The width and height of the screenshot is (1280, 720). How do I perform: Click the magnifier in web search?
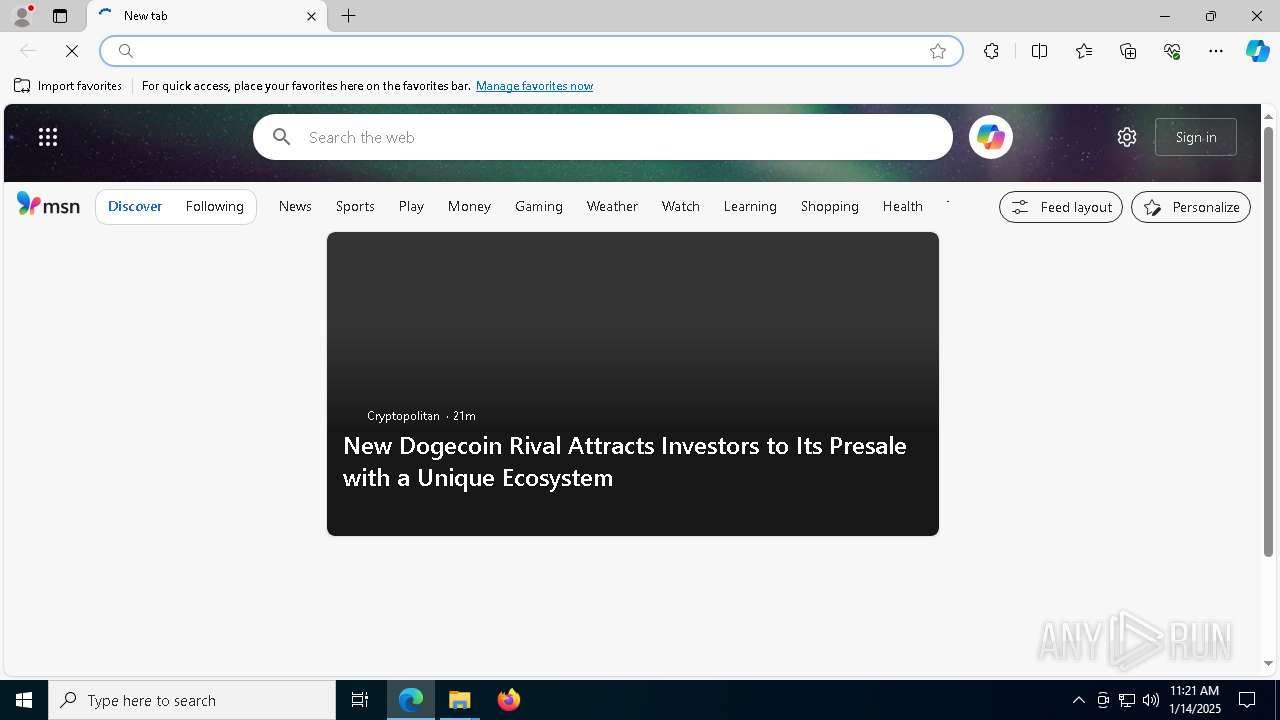(282, 137)
